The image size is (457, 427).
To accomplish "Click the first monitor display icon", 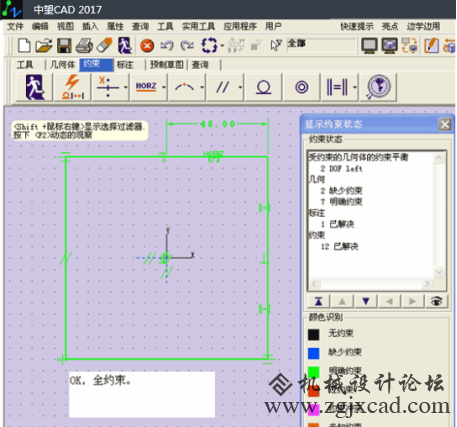I will coord(369,45).
